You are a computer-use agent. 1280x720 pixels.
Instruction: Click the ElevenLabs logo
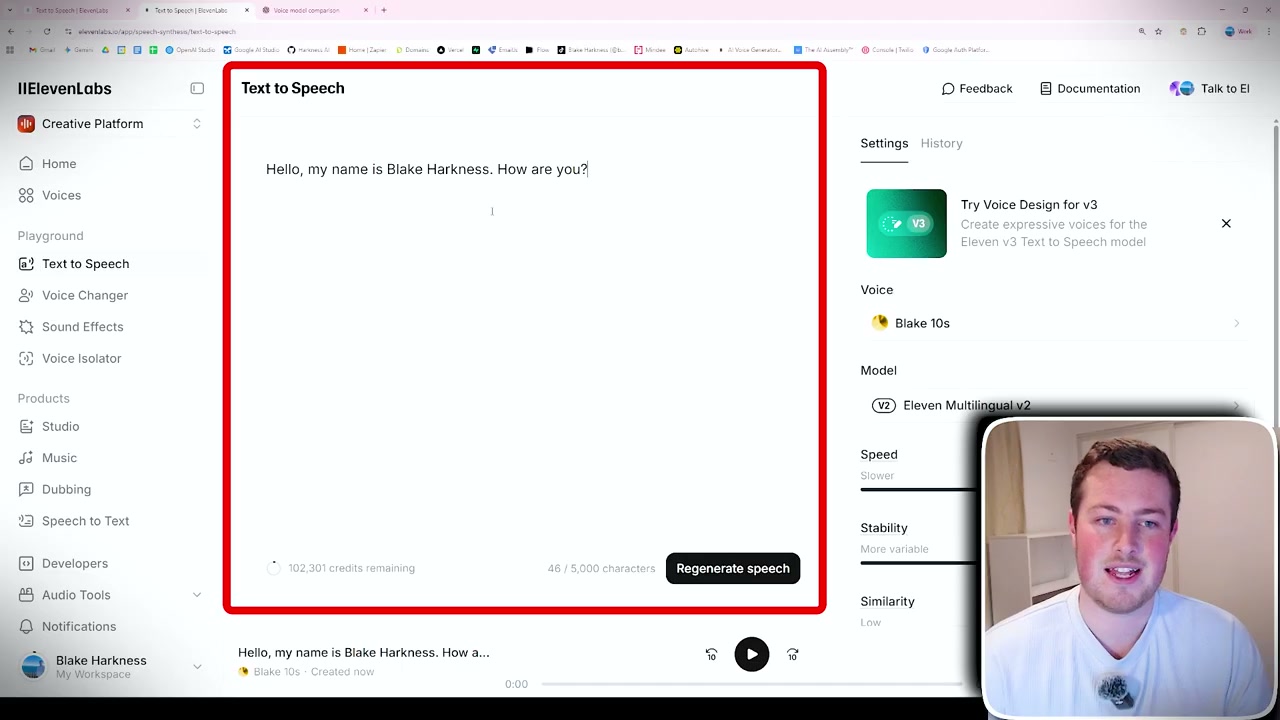pyautogui.click(x=64, y=89)
